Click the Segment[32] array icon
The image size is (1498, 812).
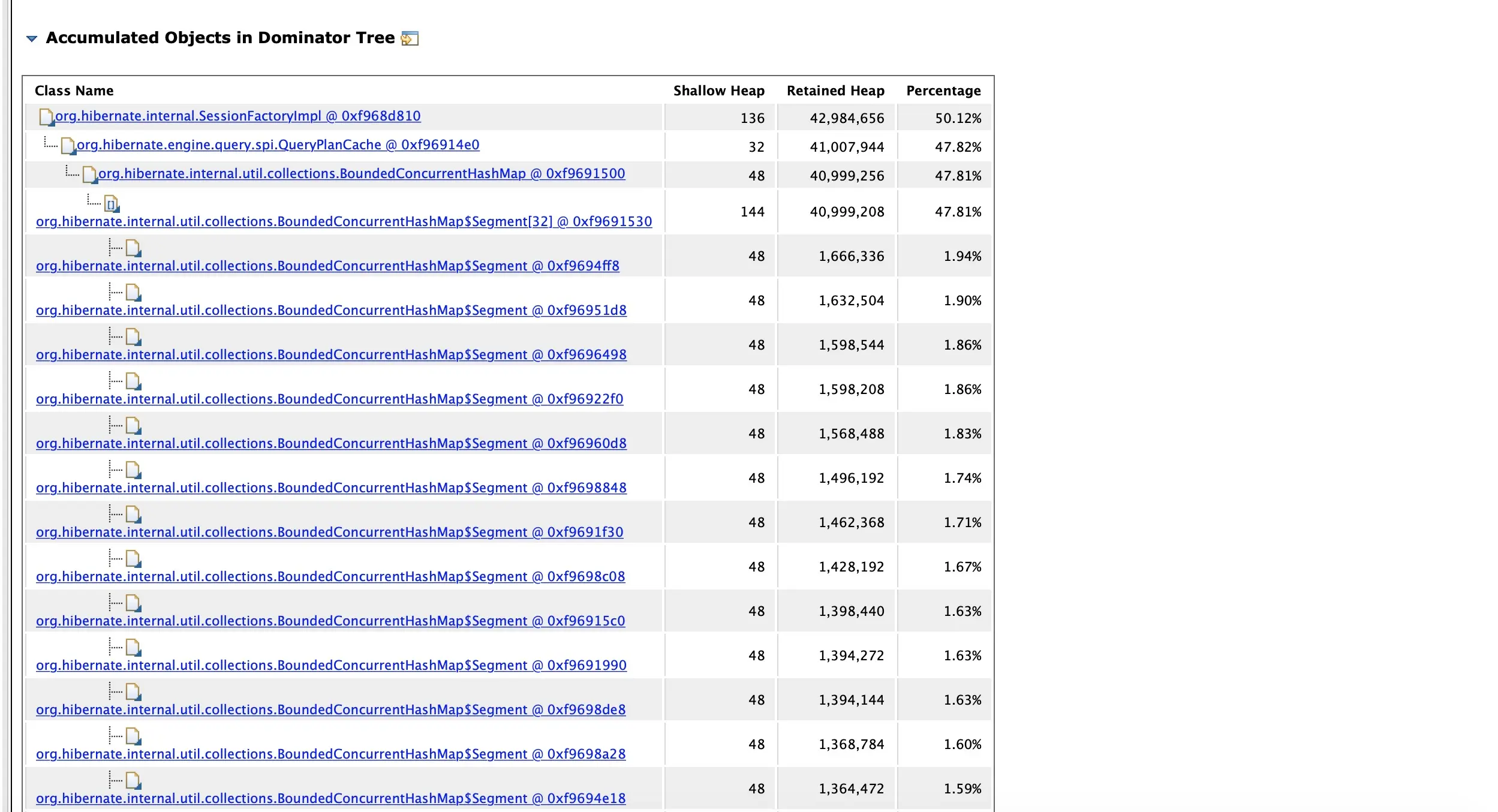pos(112,204)
